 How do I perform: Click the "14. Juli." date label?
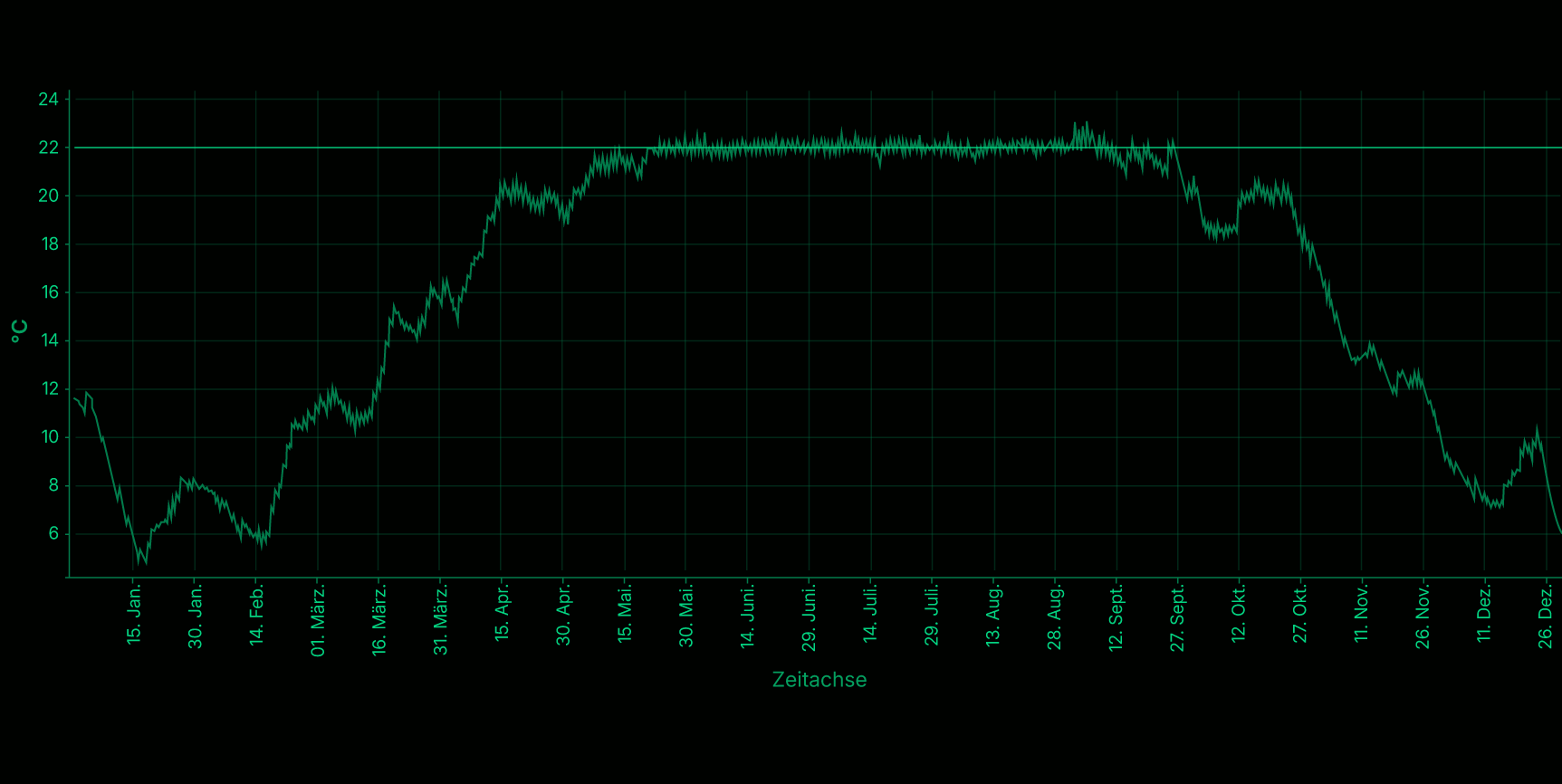871,614
